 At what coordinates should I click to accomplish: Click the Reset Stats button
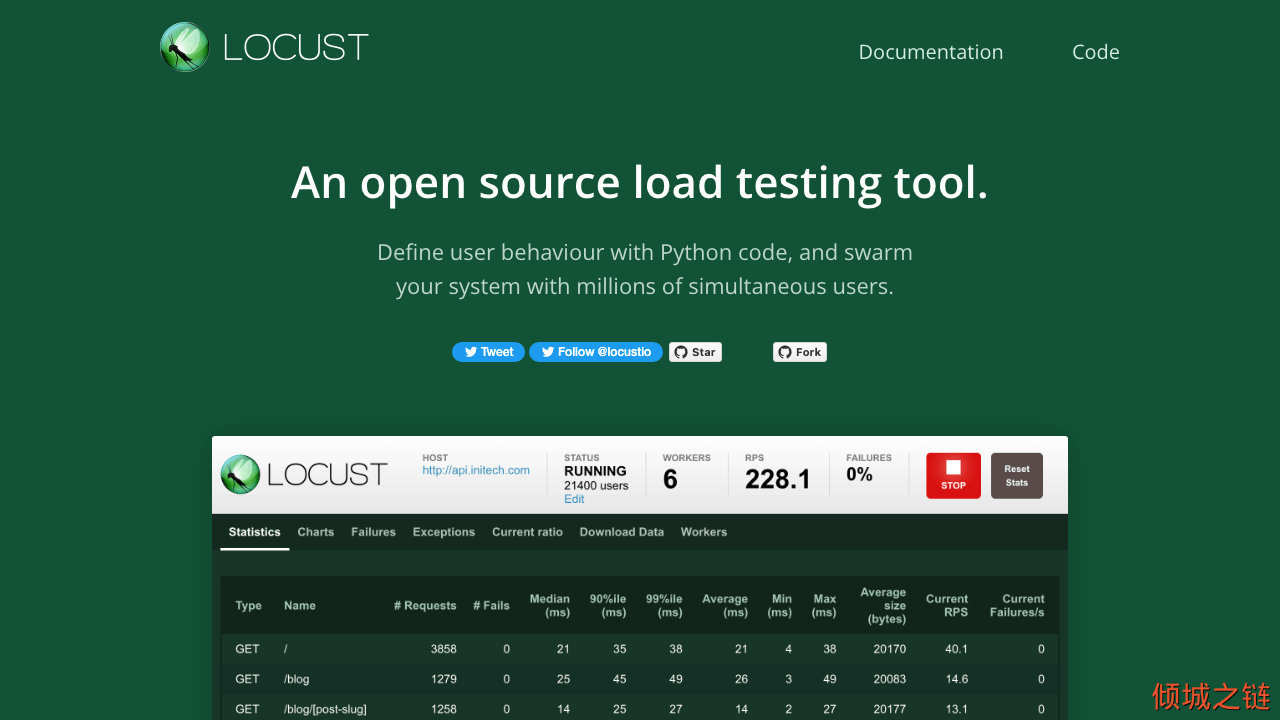tap(1017, 475)
